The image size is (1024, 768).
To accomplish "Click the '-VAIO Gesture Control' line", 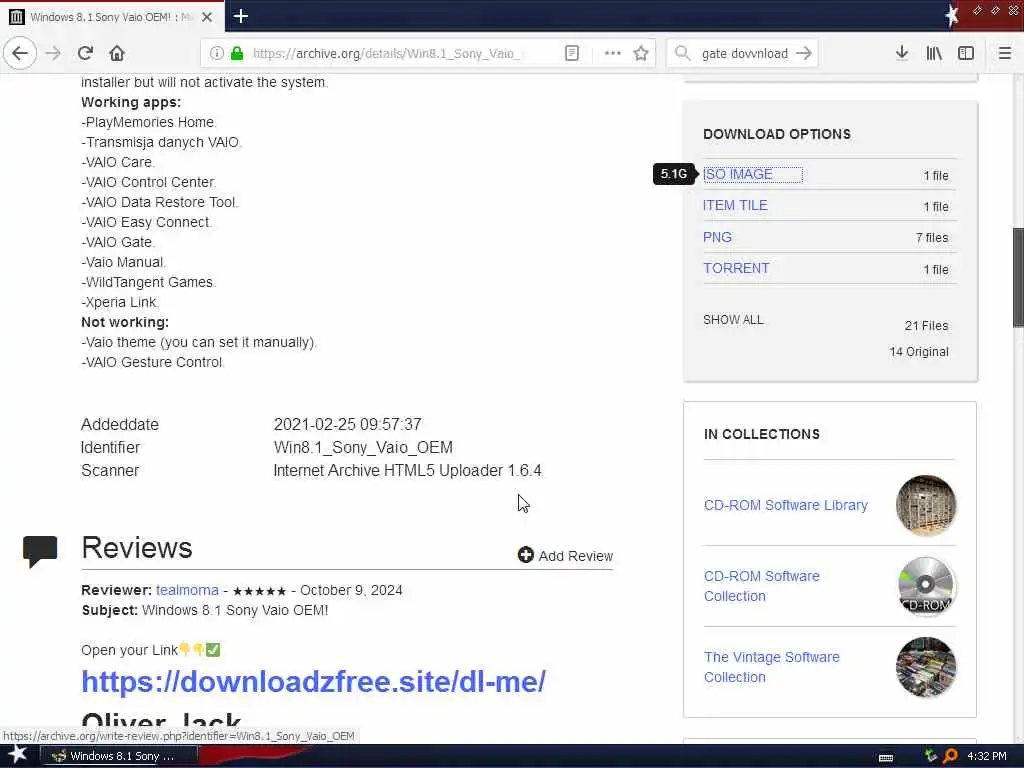I will point(153,362).
